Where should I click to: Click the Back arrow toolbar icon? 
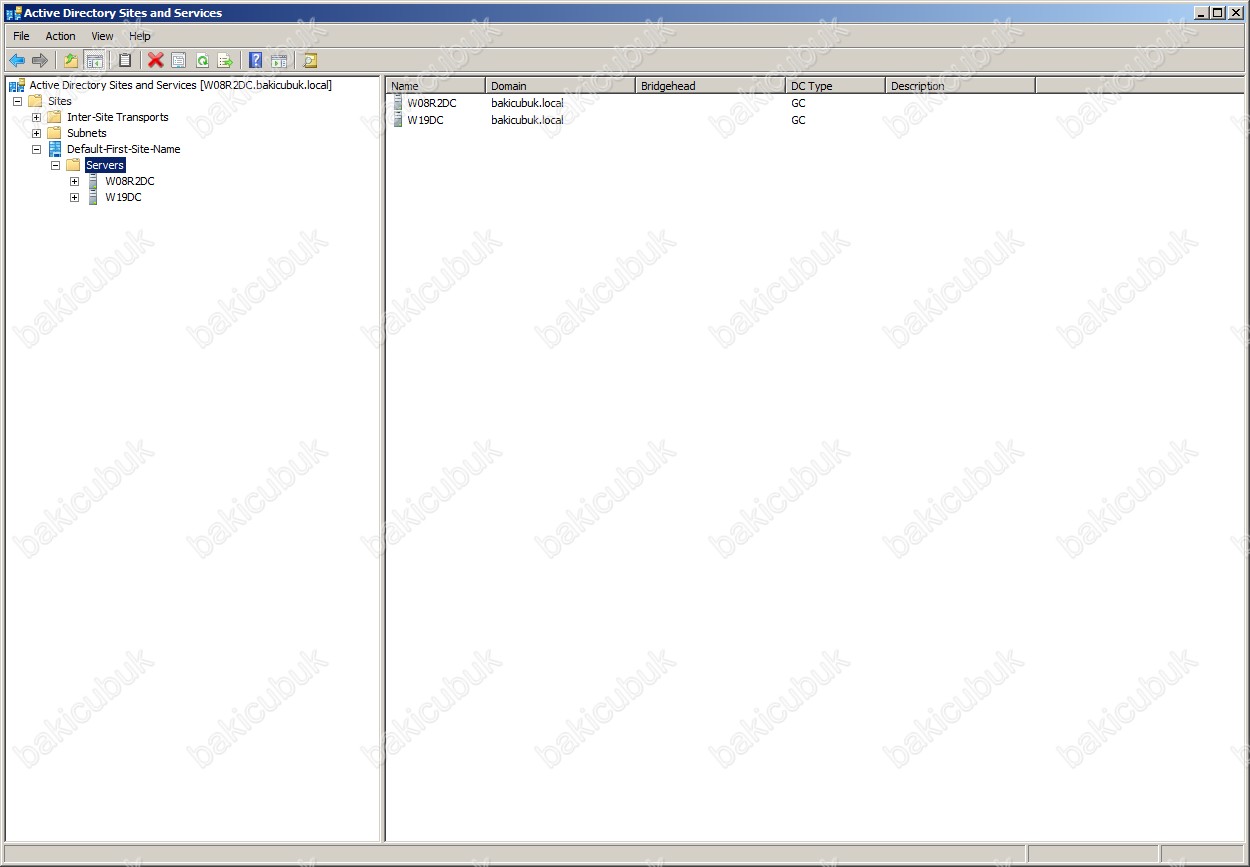[x=17, y=61]
